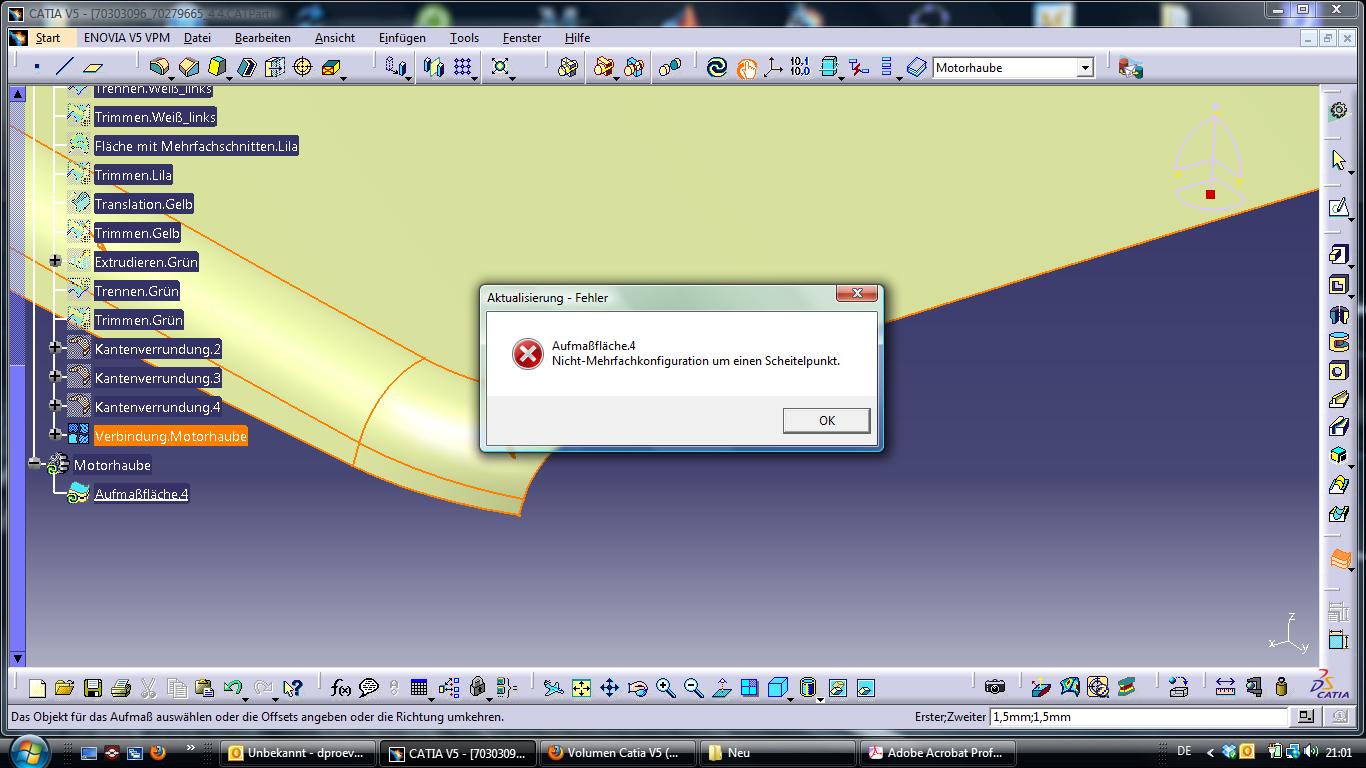Open the target/axis system tool

pos(303,67)
